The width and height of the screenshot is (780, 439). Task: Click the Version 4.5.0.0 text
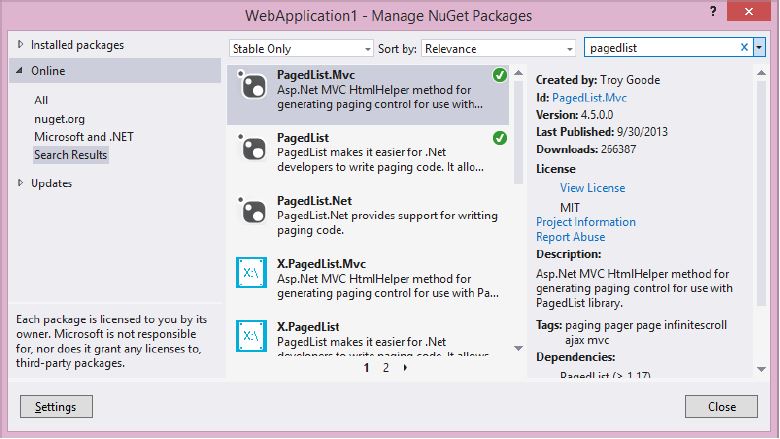[x=574, y=115]
